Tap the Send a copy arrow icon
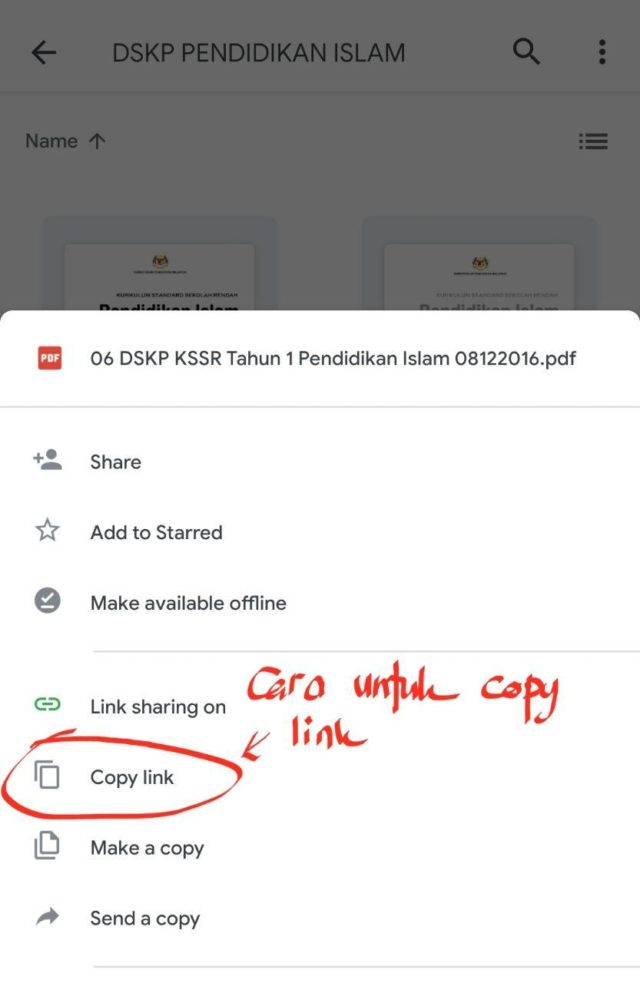This screenshot has width=640, height=983. pyautogui.click(x=48, y=917)
